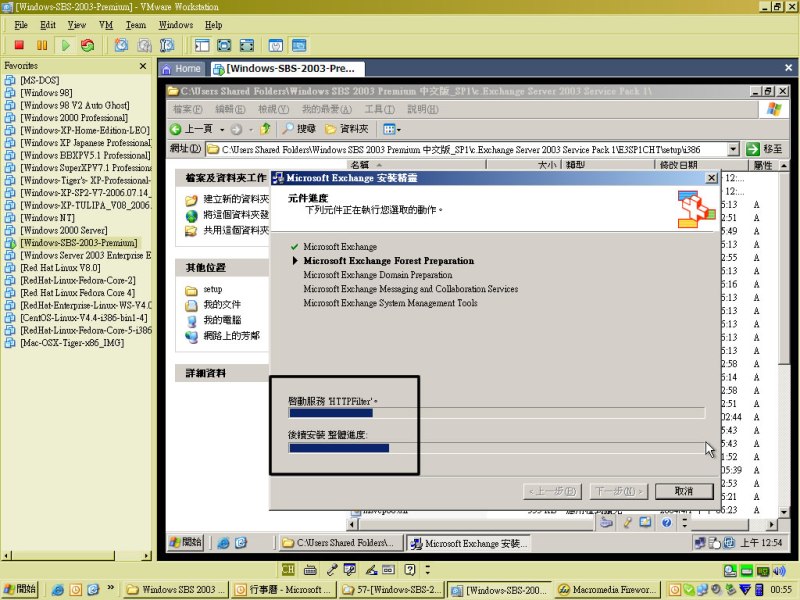Click the 上午 12:54 clock in VM tray
This screenshot has height=600, width=800.
tap(761, 543)
